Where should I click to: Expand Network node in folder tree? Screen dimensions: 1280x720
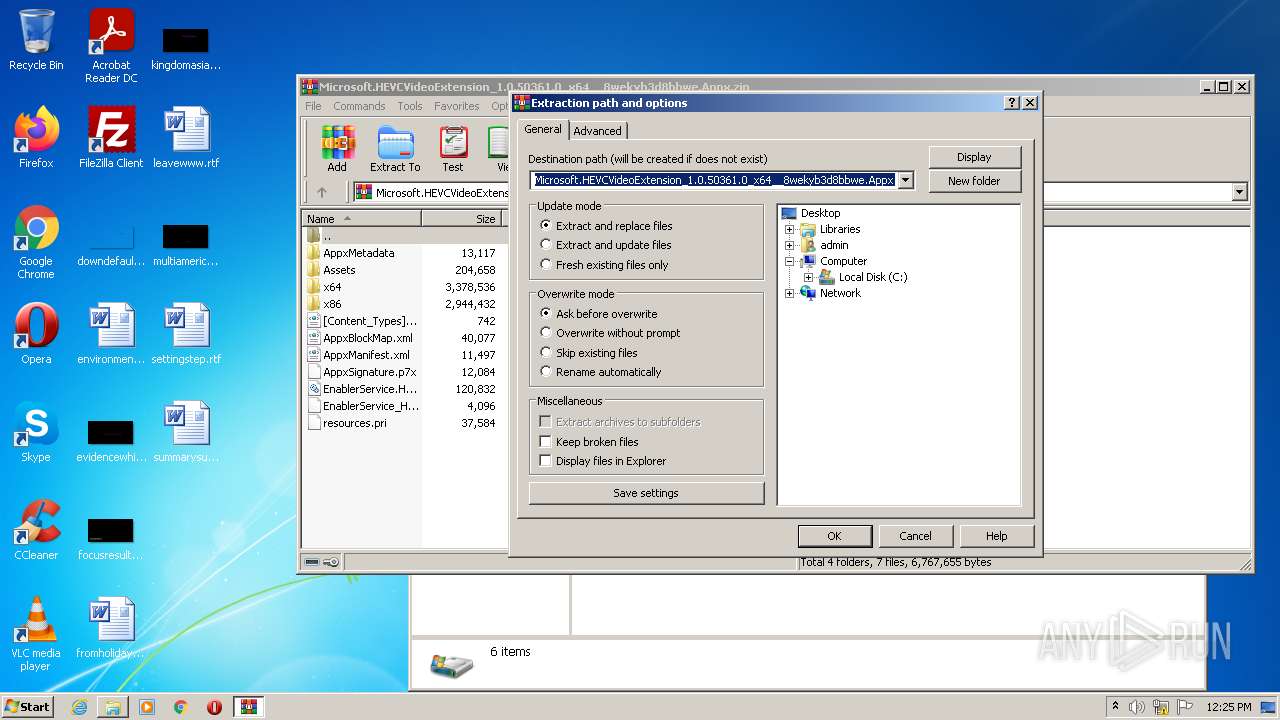(x=790, y=293)
